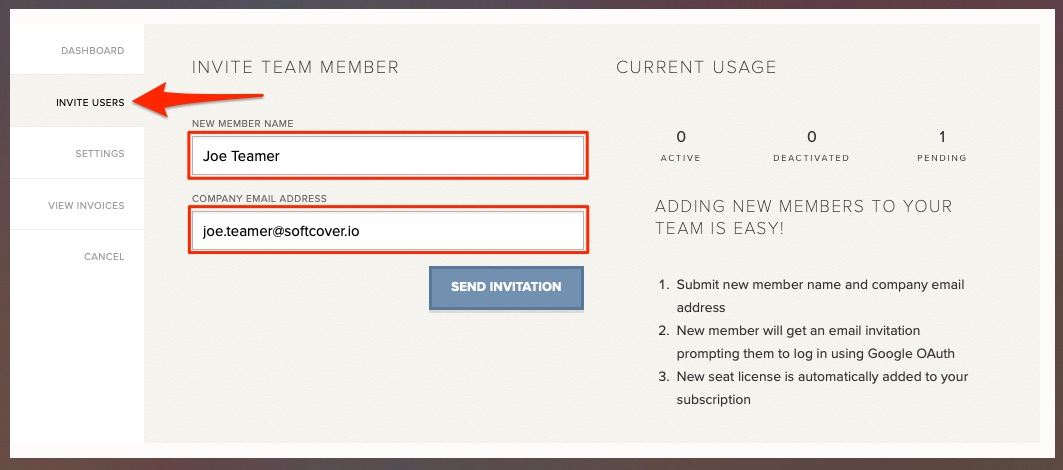The image size is (1063, 470).
Task: Click the 'Adding new members' heading
Action: point(803,217)
